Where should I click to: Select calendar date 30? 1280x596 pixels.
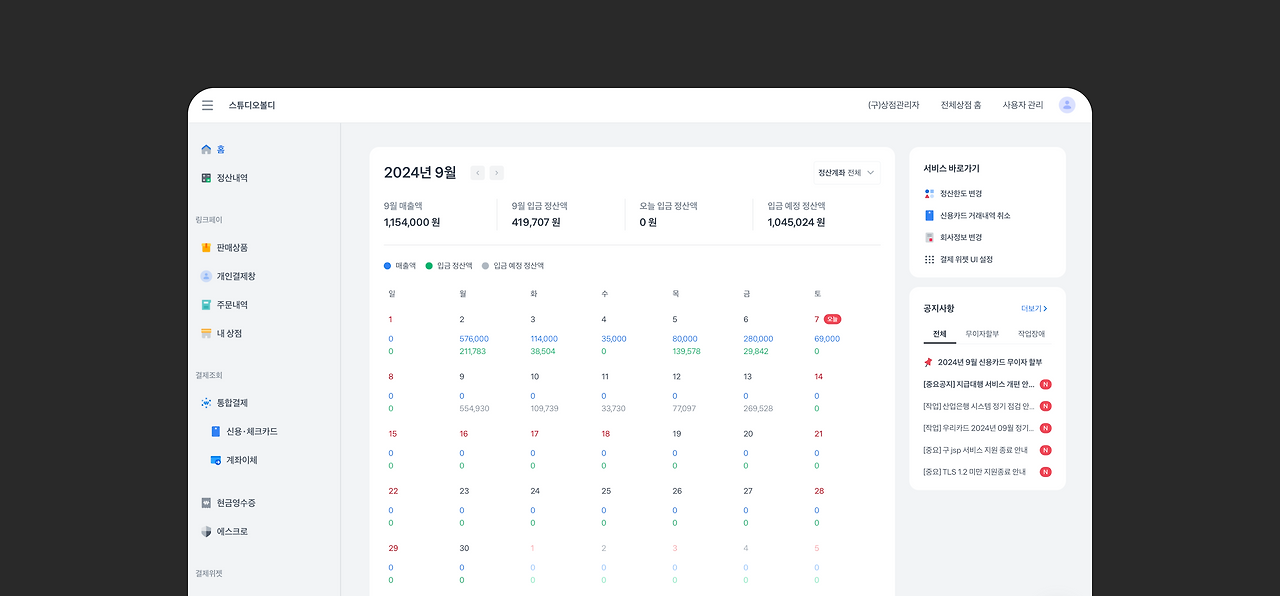click(464, 548)
